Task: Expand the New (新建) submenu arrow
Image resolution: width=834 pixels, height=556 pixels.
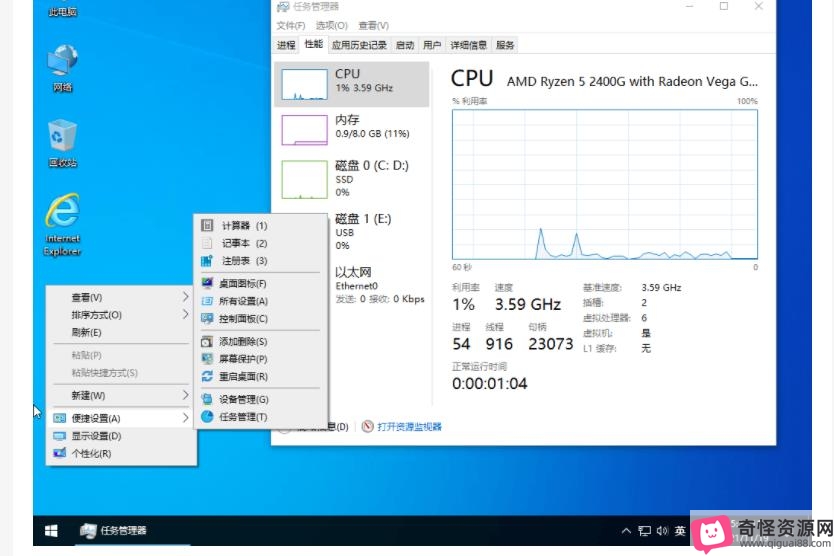Action: [x=185, y=395]
